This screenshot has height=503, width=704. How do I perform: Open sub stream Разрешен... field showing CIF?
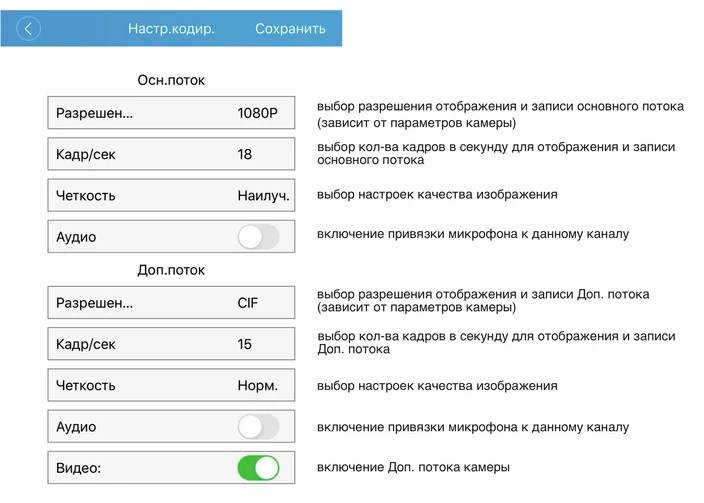(x=171, y=303)
